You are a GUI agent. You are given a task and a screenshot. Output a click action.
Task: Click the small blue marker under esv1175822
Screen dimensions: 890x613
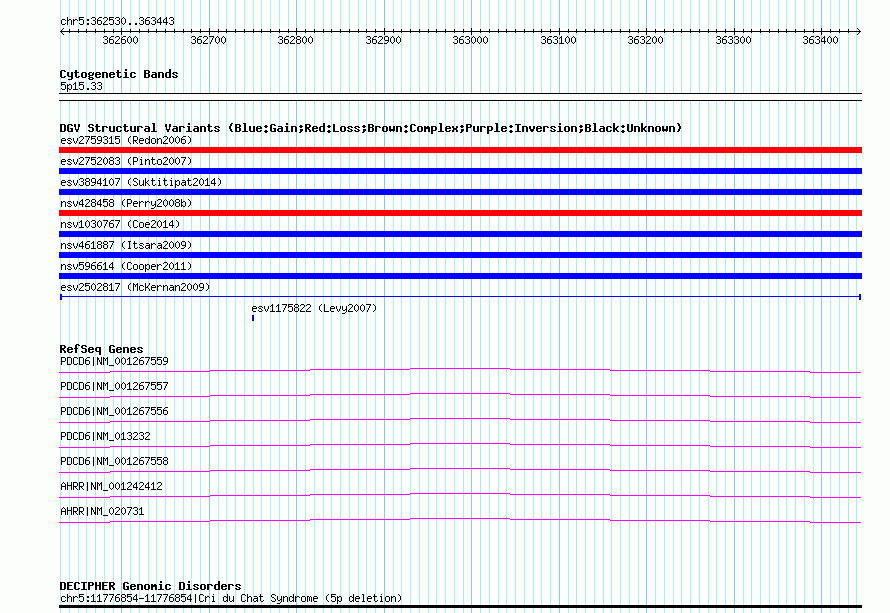click(253, 318)
